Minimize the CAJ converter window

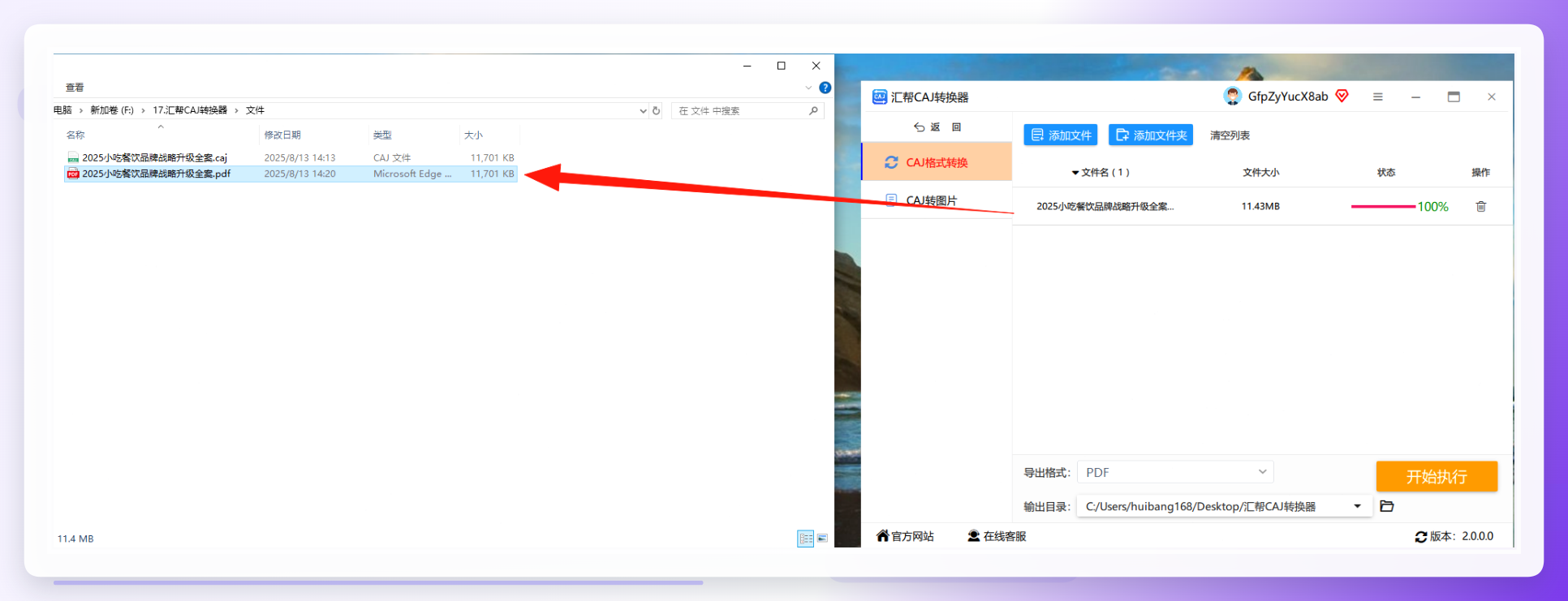click(x=1415, y=97)
